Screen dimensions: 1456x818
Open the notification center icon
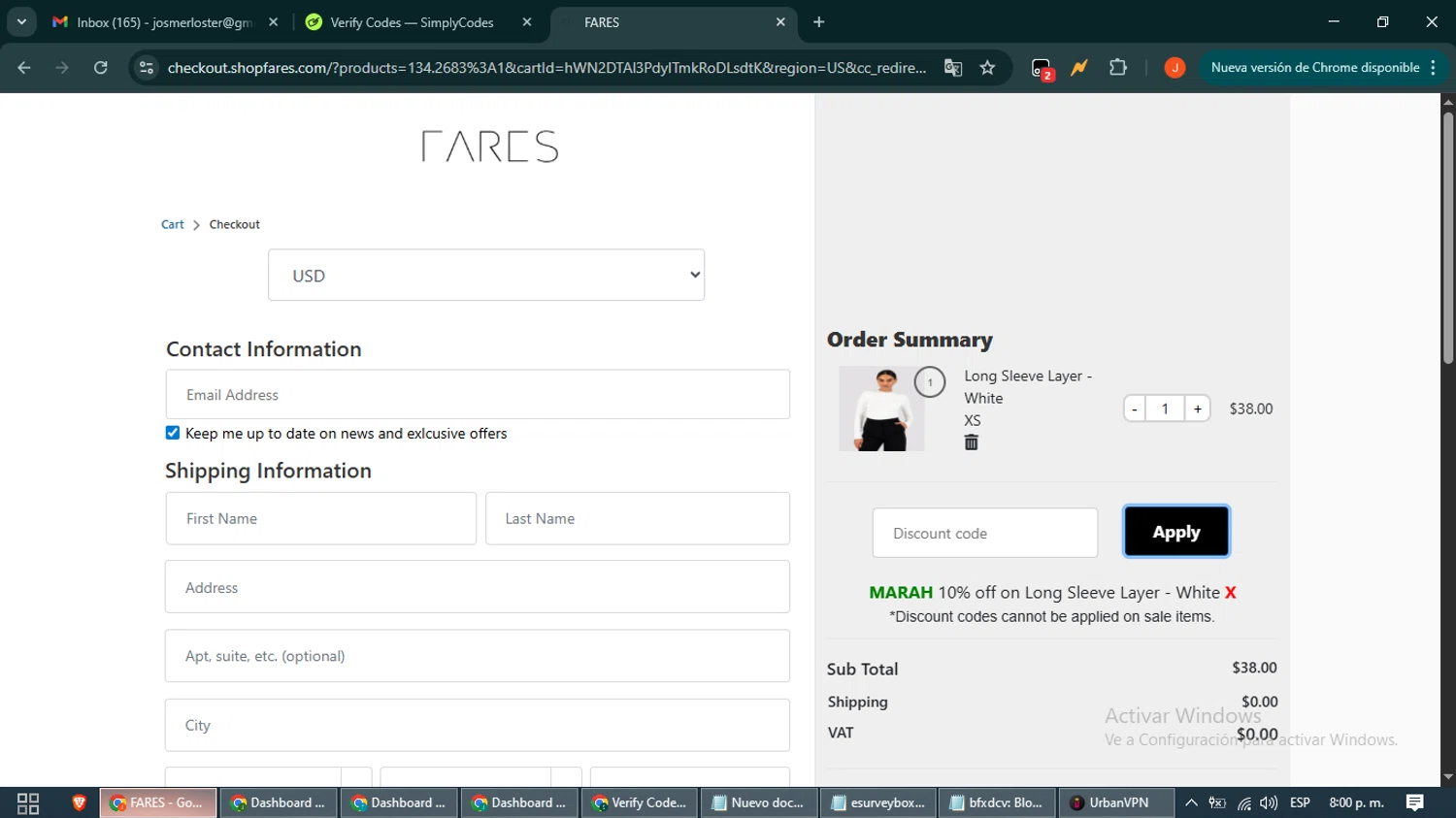pos(1415,802)
